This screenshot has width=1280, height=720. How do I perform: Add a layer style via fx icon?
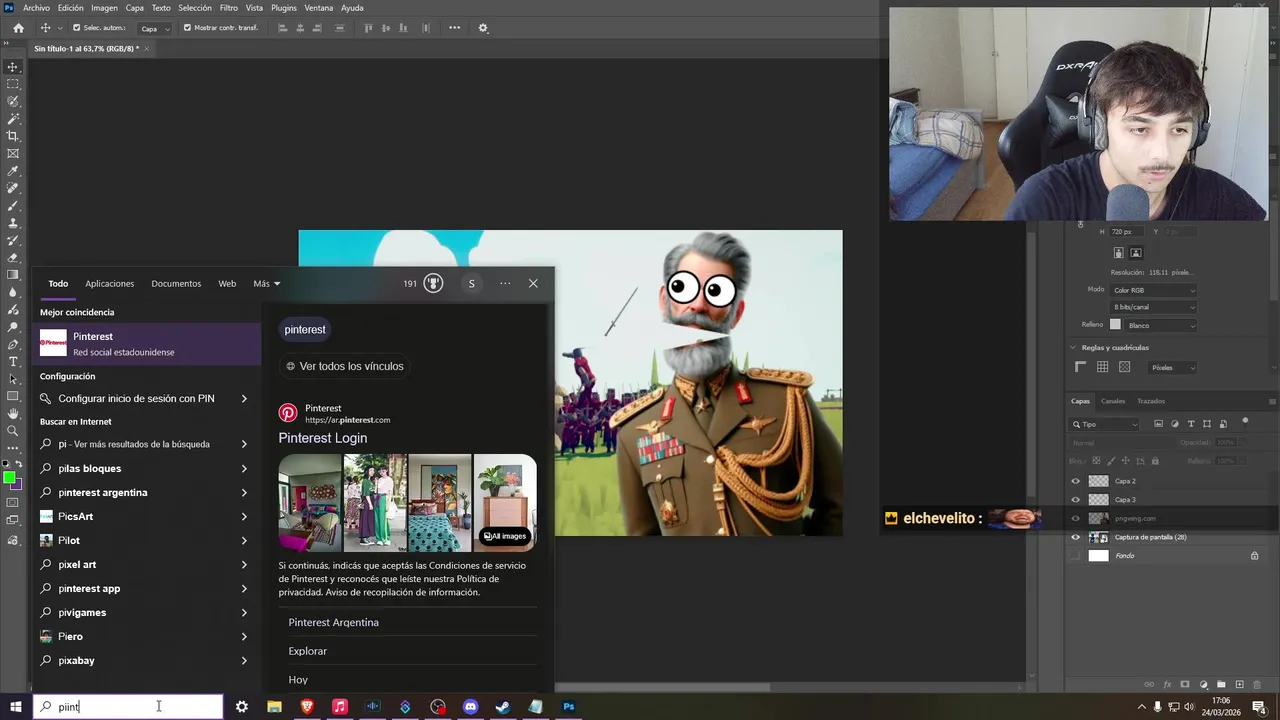(1167, 685)
